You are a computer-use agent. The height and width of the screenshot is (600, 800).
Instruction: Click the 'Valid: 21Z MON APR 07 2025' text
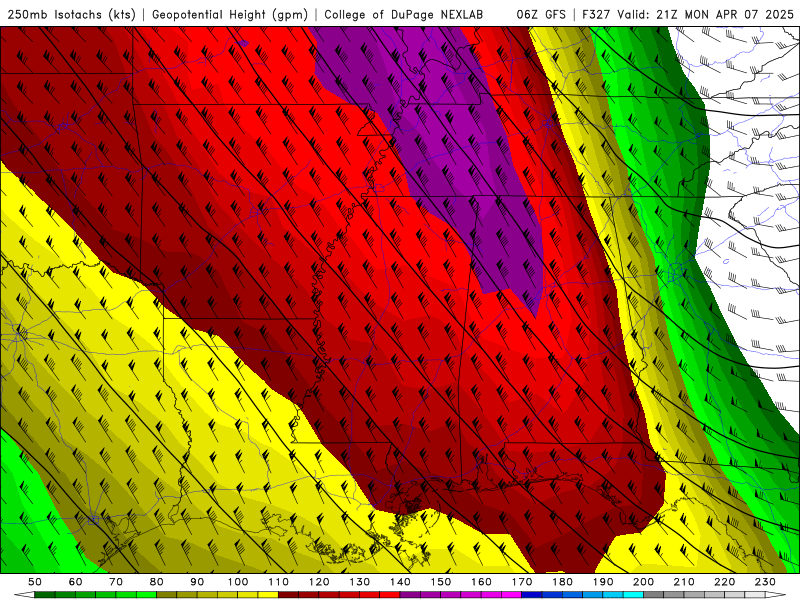[x=705, y=15]
